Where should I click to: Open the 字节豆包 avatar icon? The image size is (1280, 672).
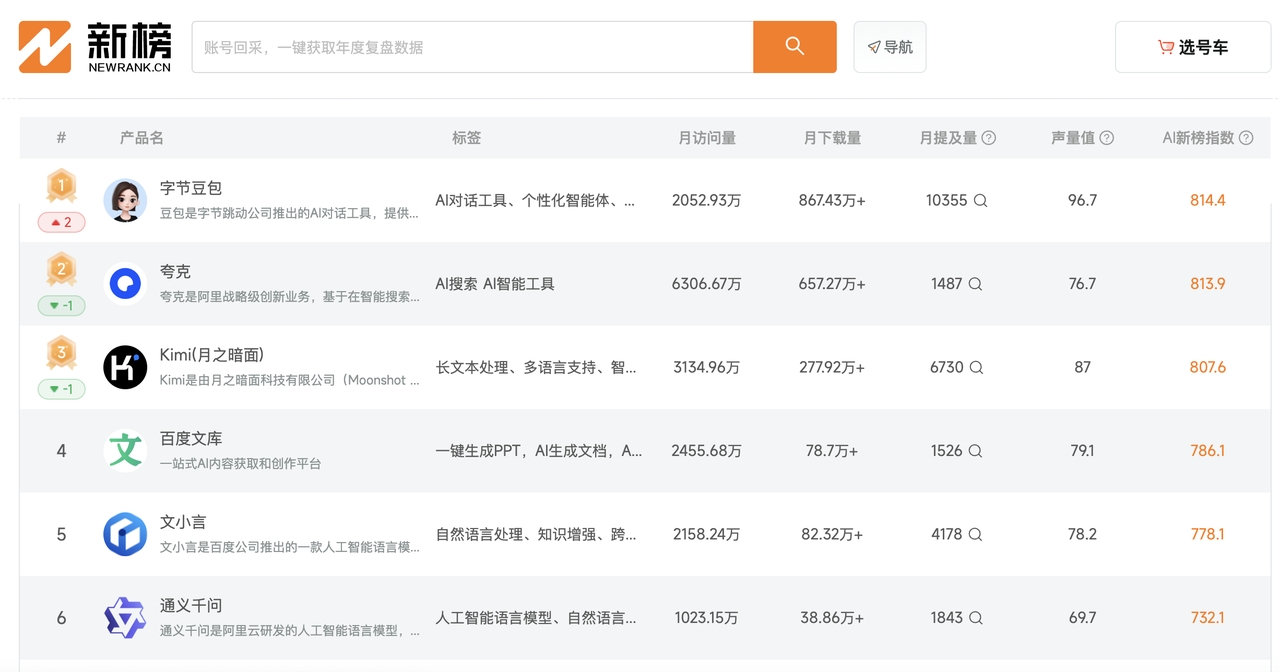125,201
